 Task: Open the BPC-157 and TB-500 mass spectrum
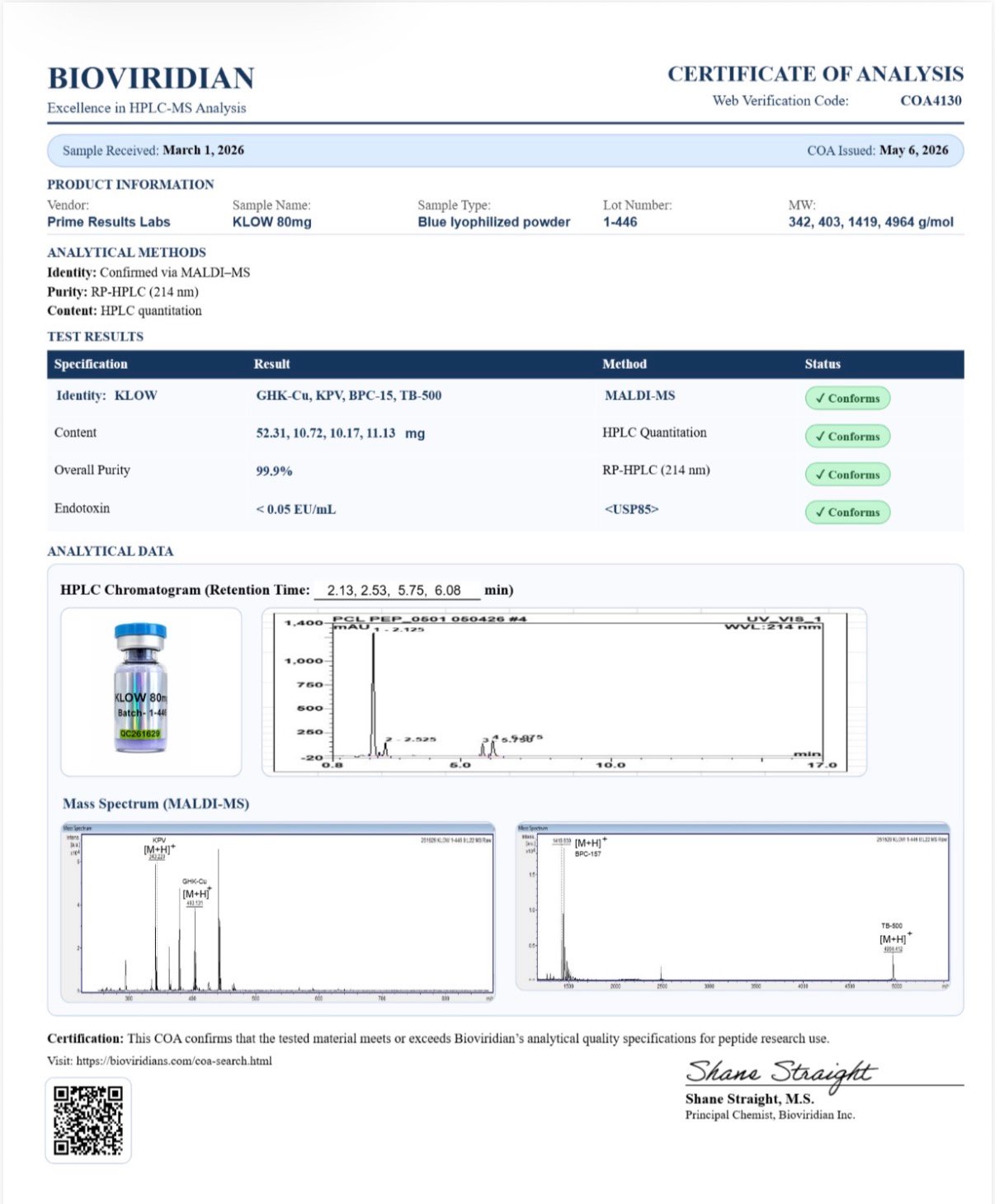coord(733,905)
